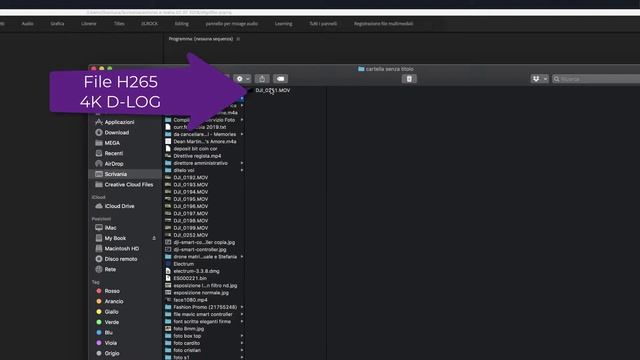Switch to the Editing workspace tab
The image size is (640, 360).
point(182,24)
